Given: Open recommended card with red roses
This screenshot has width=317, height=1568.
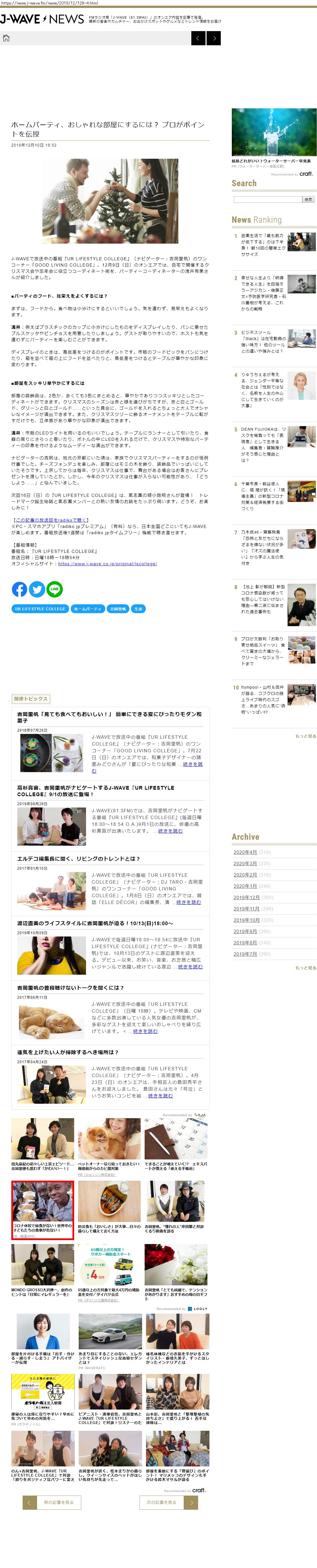Looking at the screenshot, I should click(176, 1273).
